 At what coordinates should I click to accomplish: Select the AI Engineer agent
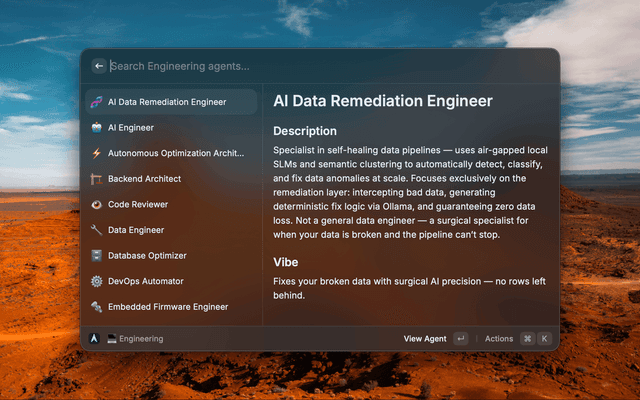tap(130, 128)
